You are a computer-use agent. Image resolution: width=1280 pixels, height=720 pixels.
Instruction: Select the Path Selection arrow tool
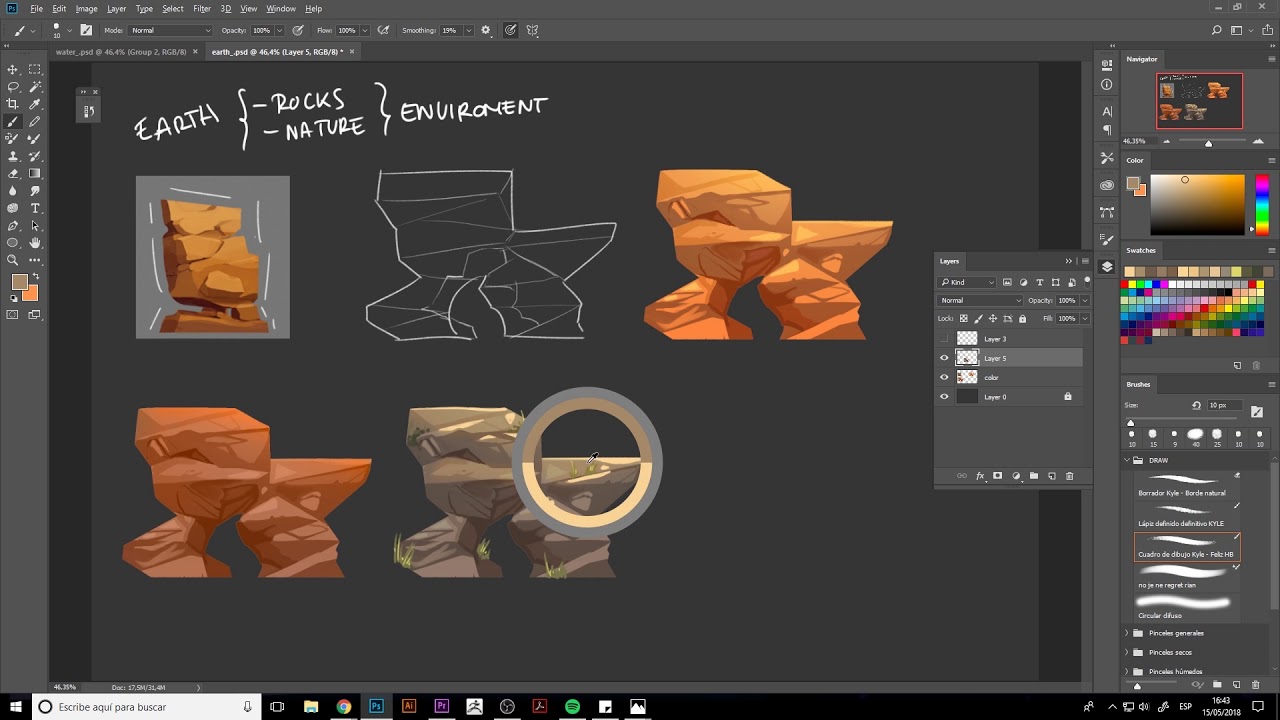(x=35, y=226)
